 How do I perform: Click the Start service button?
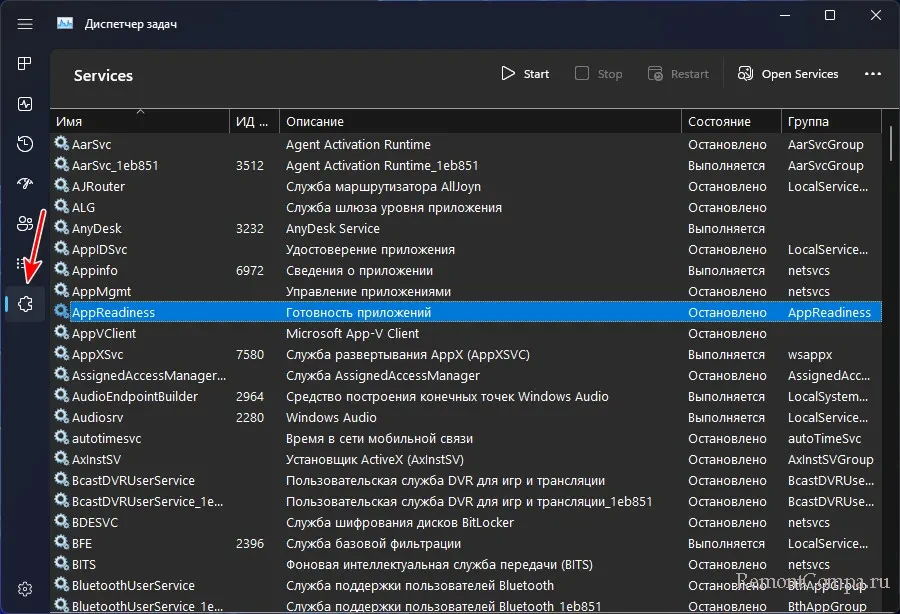click(525, 74)
